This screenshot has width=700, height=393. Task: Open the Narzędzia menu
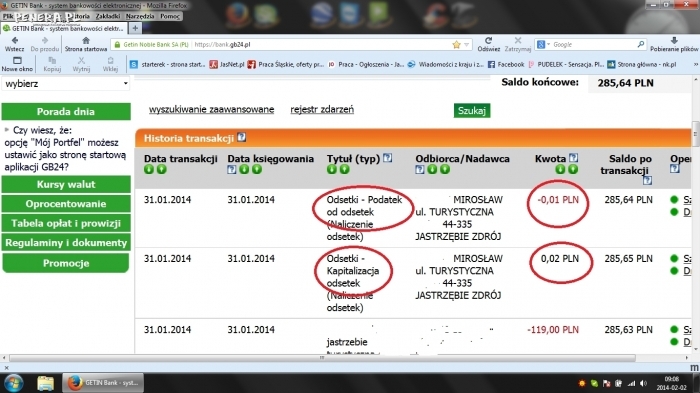(140, 16)
